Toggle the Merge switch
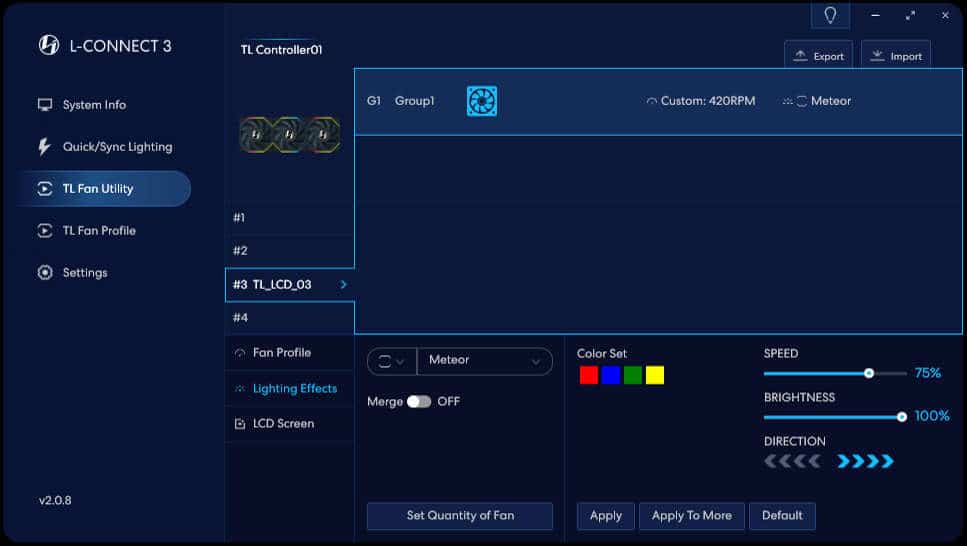 [419, 402]
